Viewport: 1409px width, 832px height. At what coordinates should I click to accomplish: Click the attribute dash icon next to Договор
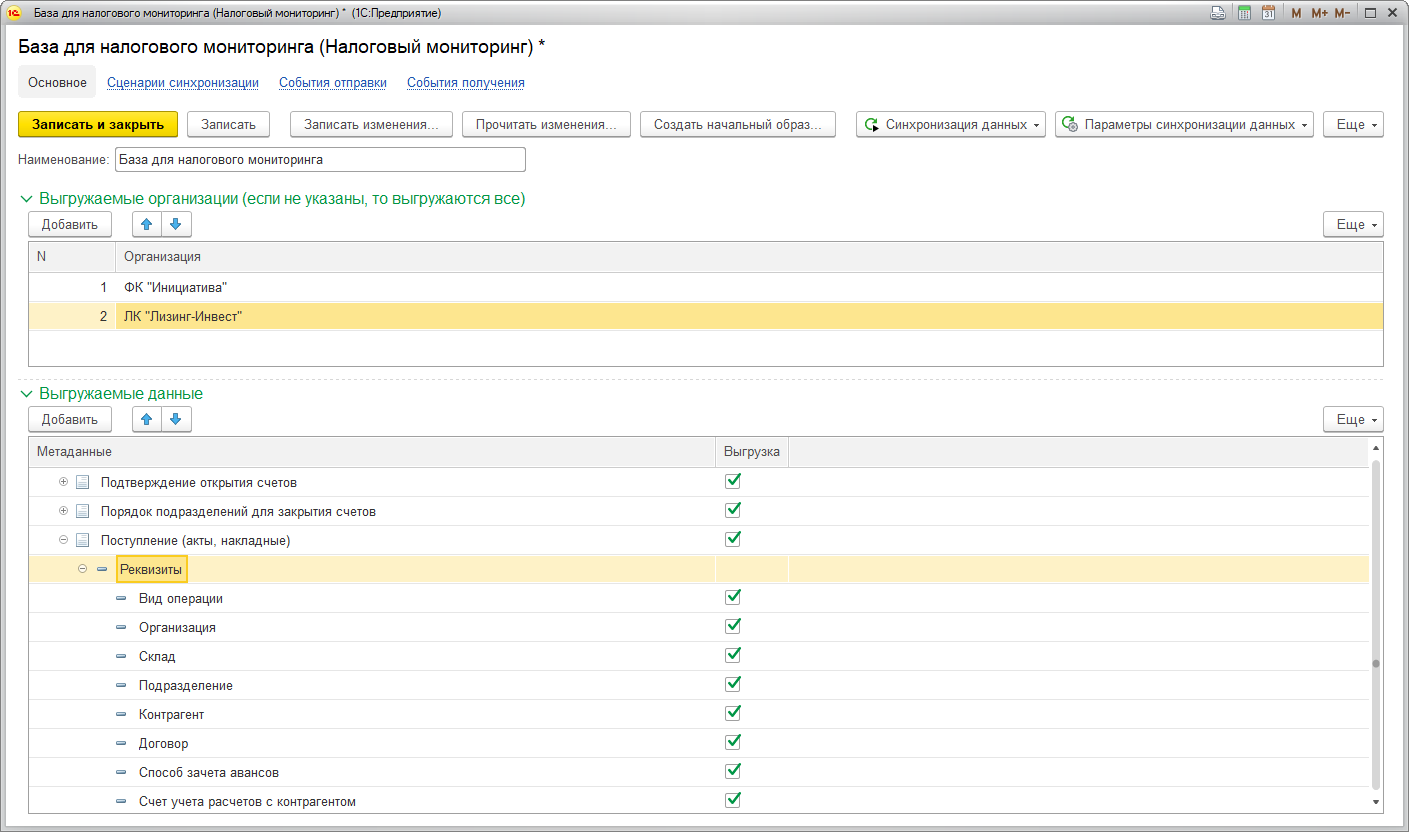coord(121,743)
